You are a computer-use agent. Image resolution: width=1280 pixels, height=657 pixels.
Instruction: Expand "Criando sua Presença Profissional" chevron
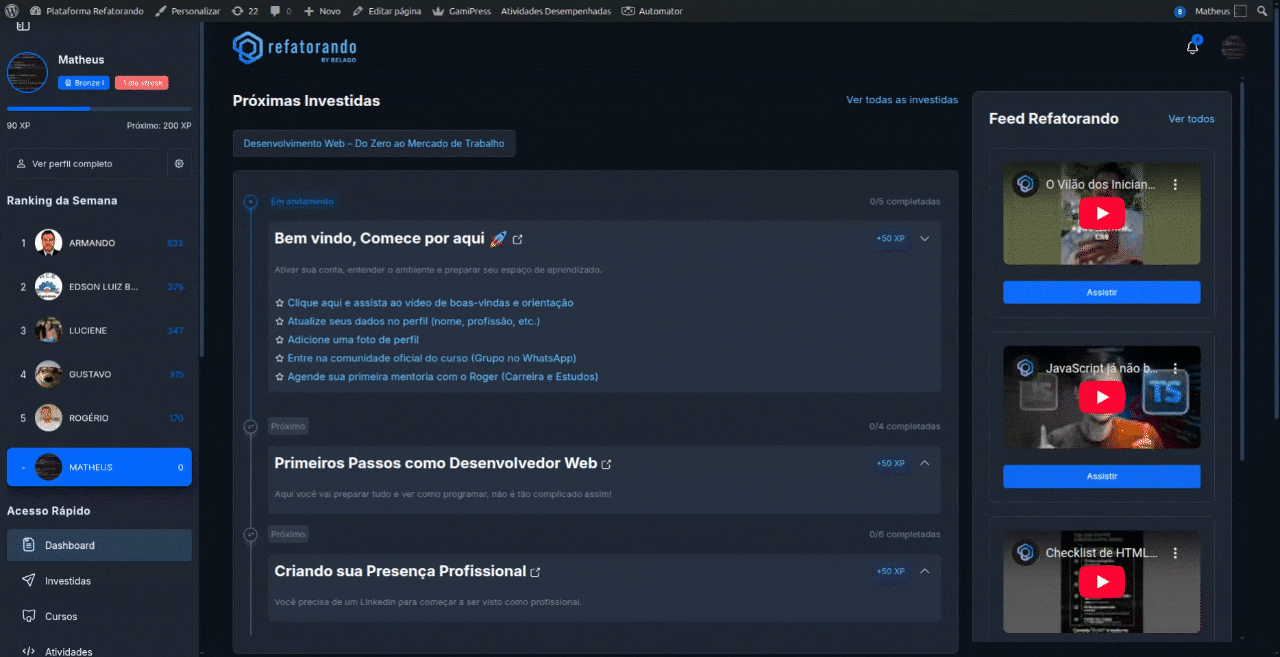pyautogui.click(x=924, y=571)
